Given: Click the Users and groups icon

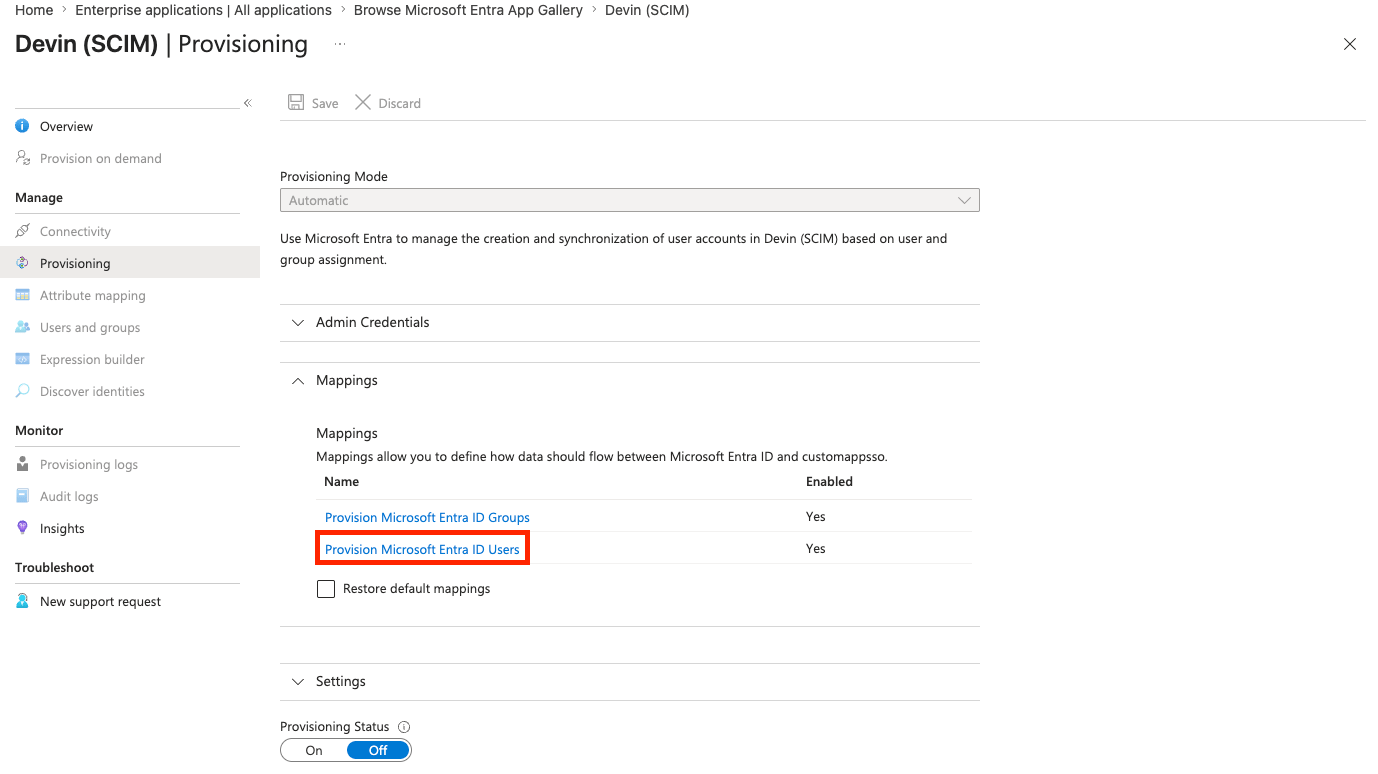Looking at the screenshot, I should (23, 327).
